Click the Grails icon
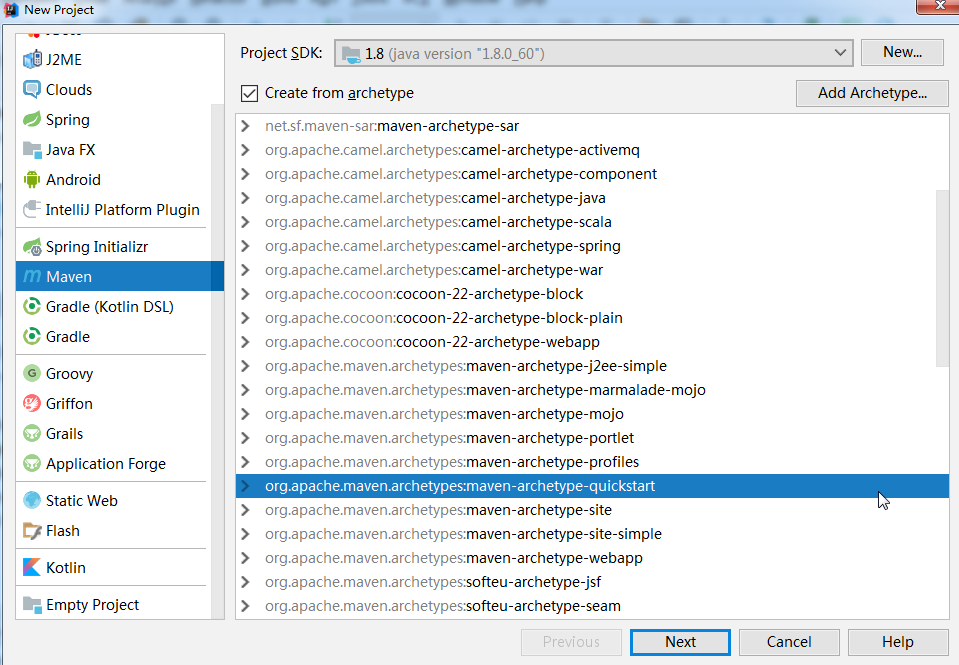 coord(32,433)
